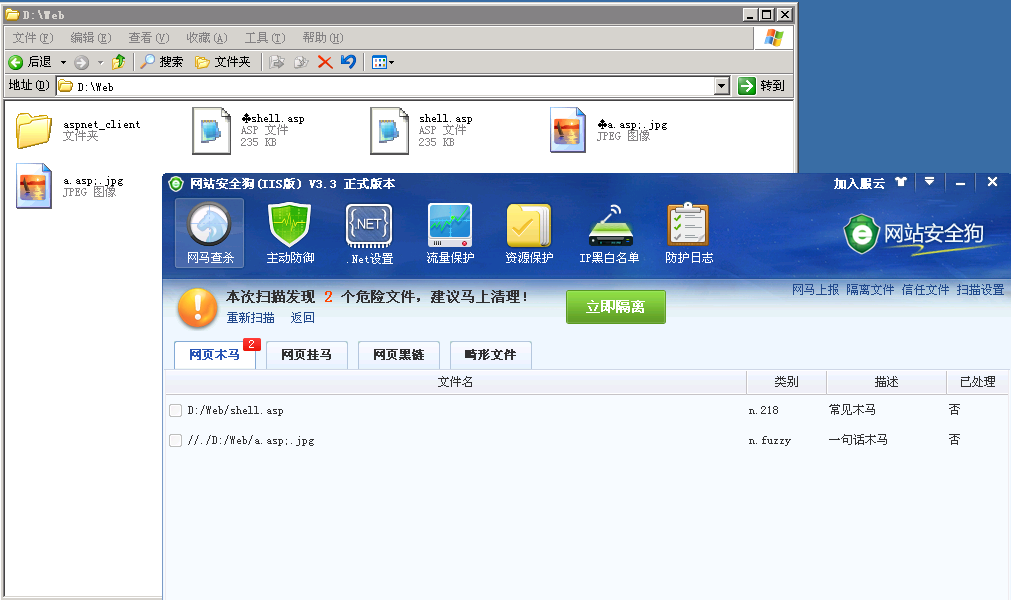Open the 资源保护 resource protection module

pos(529,233)
